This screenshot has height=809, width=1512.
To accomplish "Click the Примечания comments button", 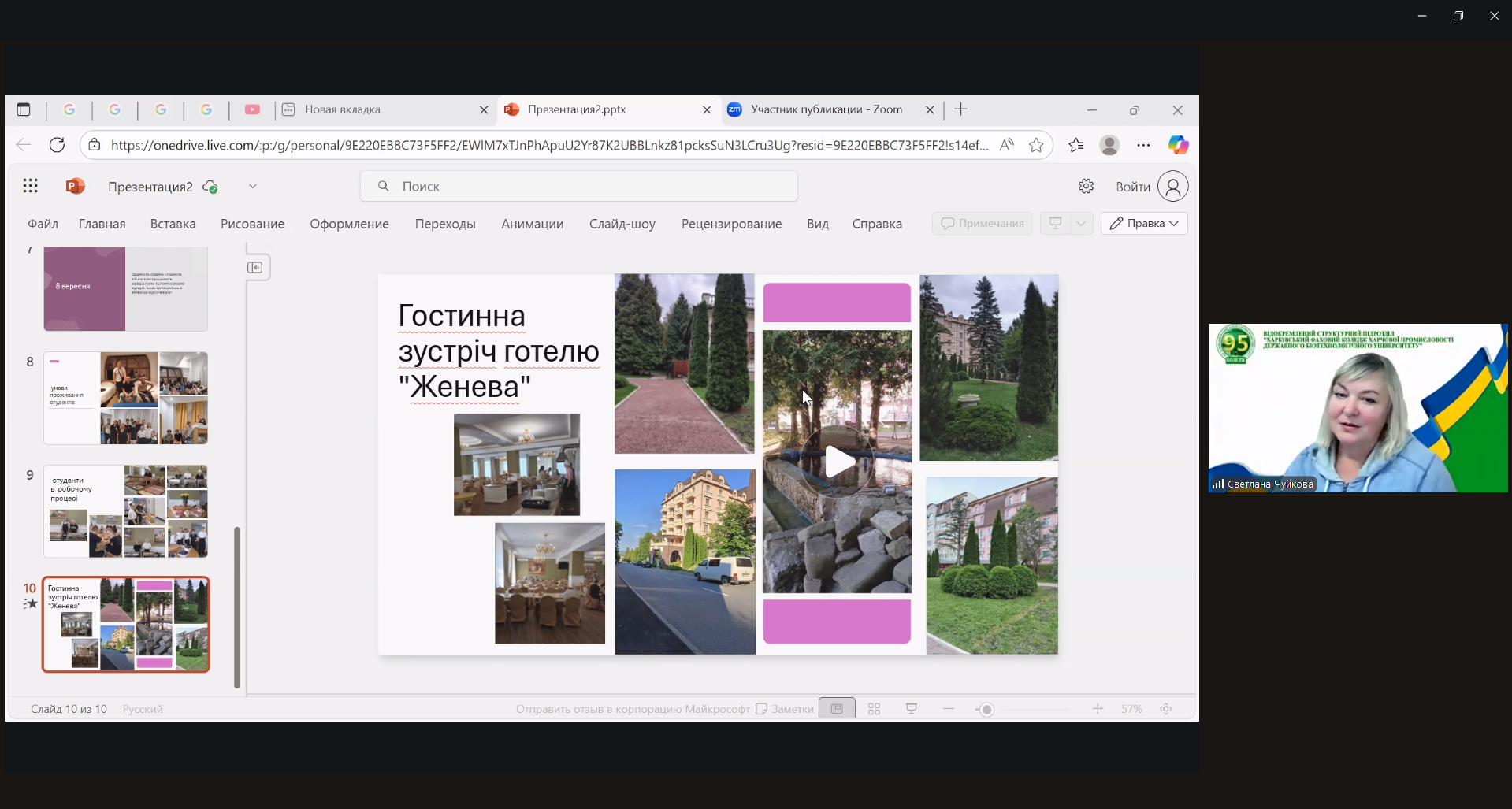I will tap(983, 224).
